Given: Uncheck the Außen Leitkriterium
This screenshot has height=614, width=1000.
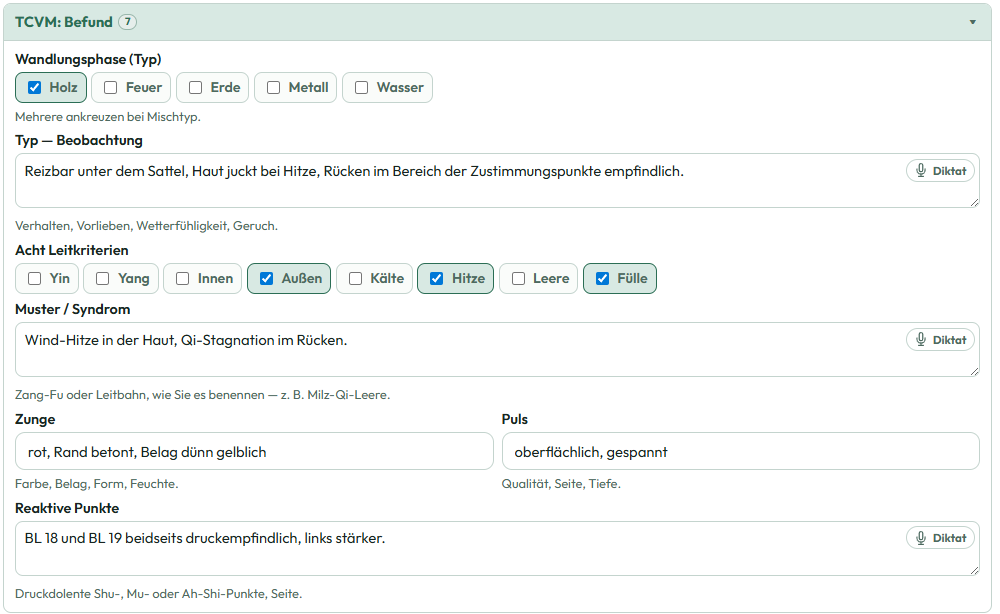Looking at the screenshot, I should (267, 279).
